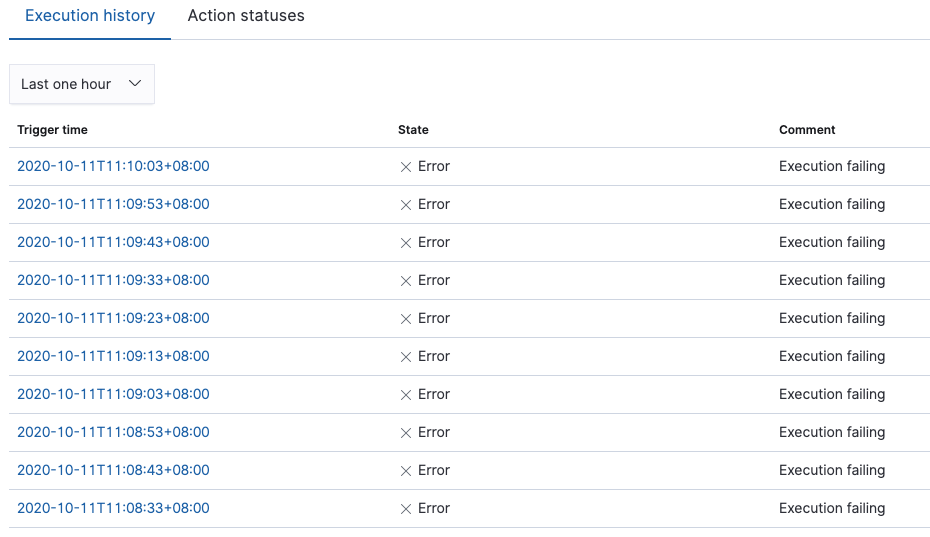Click error X icon for 11:10:03 execution
The width and height of the screenshot is (930, 537).
click(x=406, y=167)
